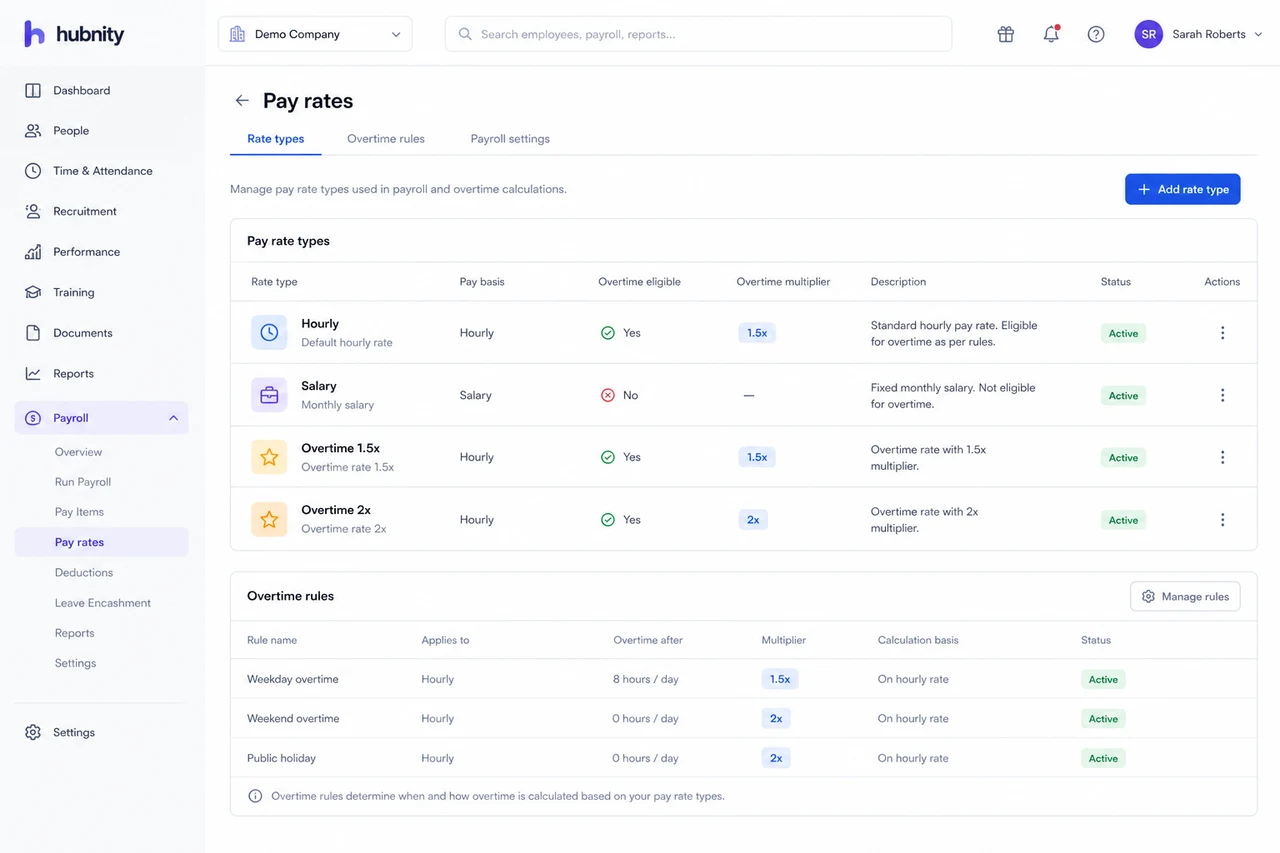Click the Fixed monthly salary description
This screenshot has width=1280, height=853.
point(953,396)
